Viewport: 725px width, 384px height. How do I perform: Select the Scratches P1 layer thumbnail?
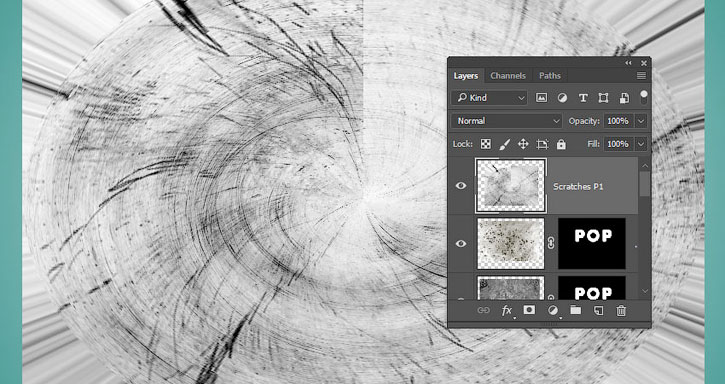point(511,186)
